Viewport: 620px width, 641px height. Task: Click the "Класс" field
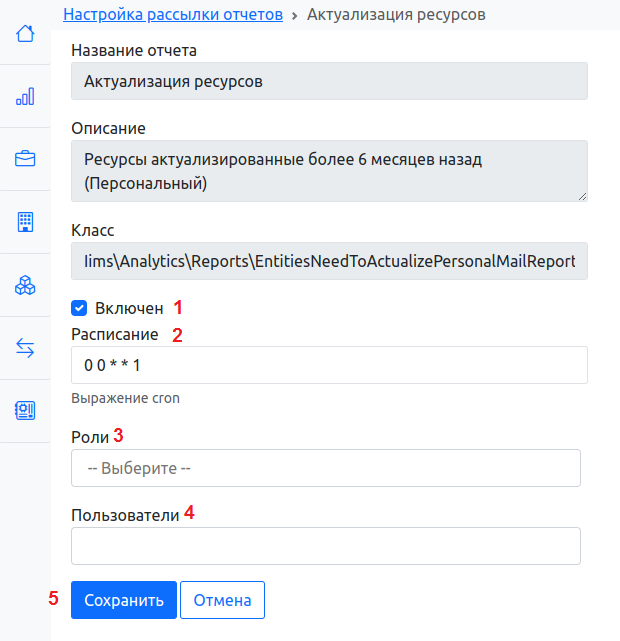click(329, 261)
